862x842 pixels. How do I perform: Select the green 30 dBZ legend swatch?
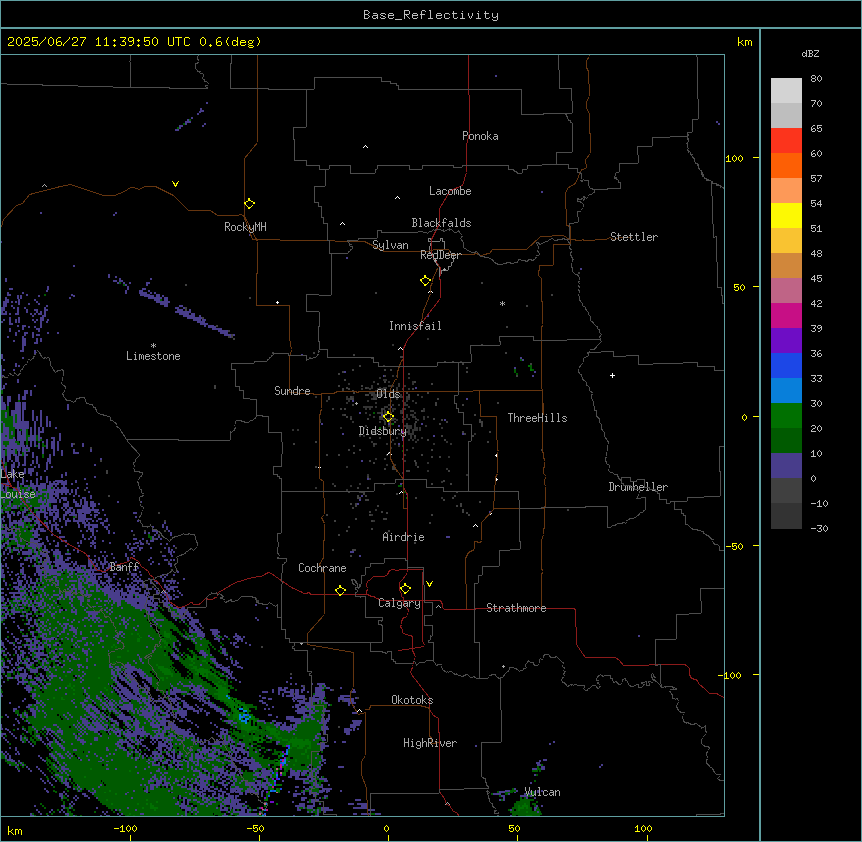tap(786, 416)
